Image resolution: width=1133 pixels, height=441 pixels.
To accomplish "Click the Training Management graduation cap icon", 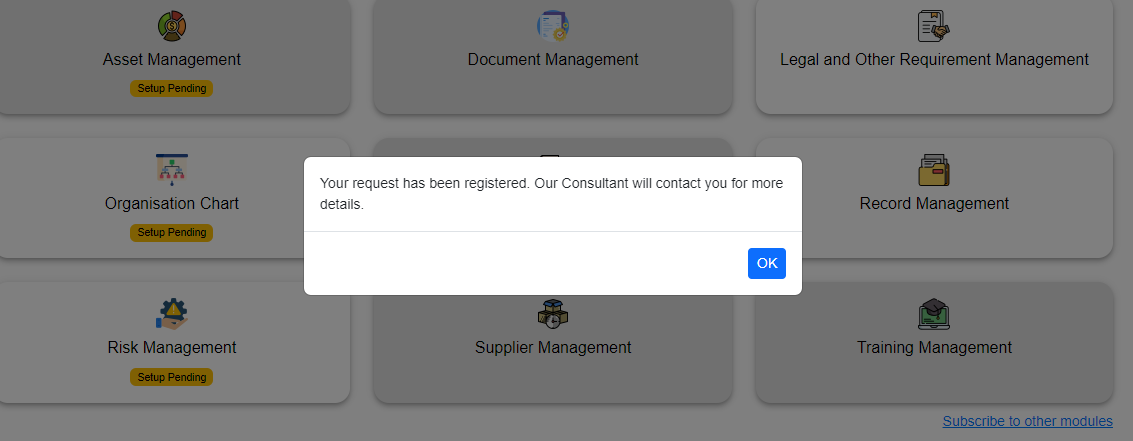I will (x=934, y=314).
